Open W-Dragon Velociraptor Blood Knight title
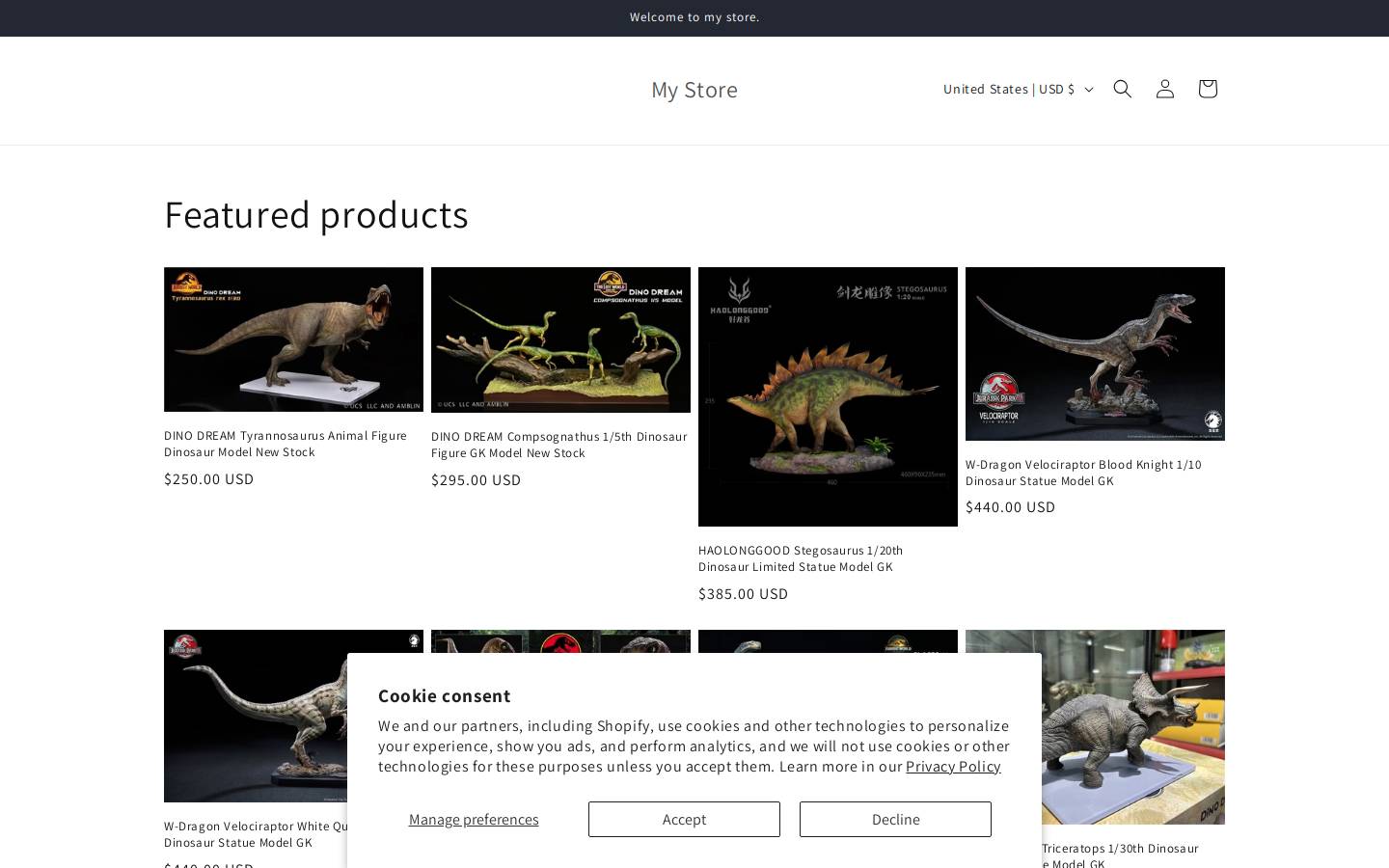The height and width of the screenshot is (868, 1389). [x=1083, y=473]
